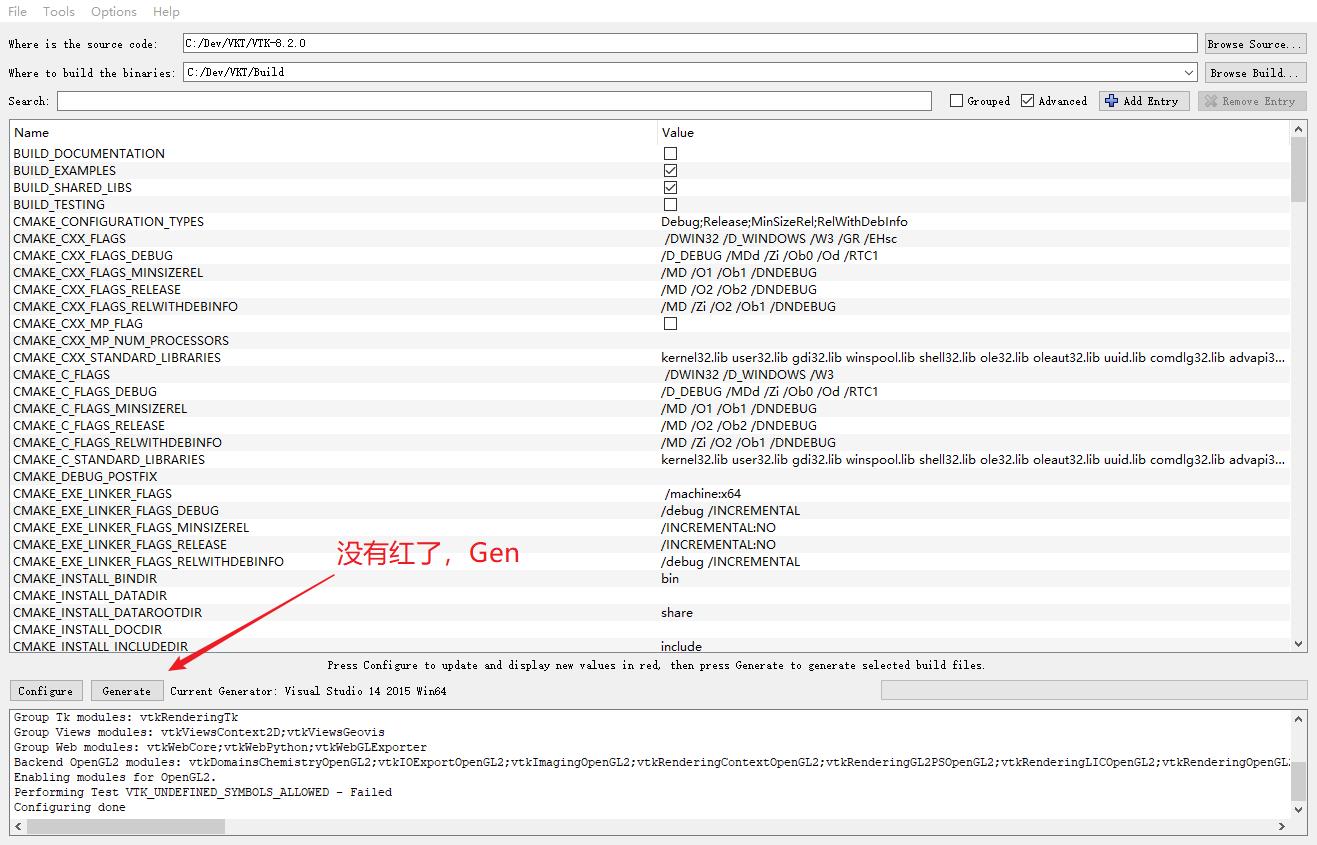Click the output log horizontal scrollbar thumb
The image size is (1317, 845).
pyautogui.click(x=126, y=826)
